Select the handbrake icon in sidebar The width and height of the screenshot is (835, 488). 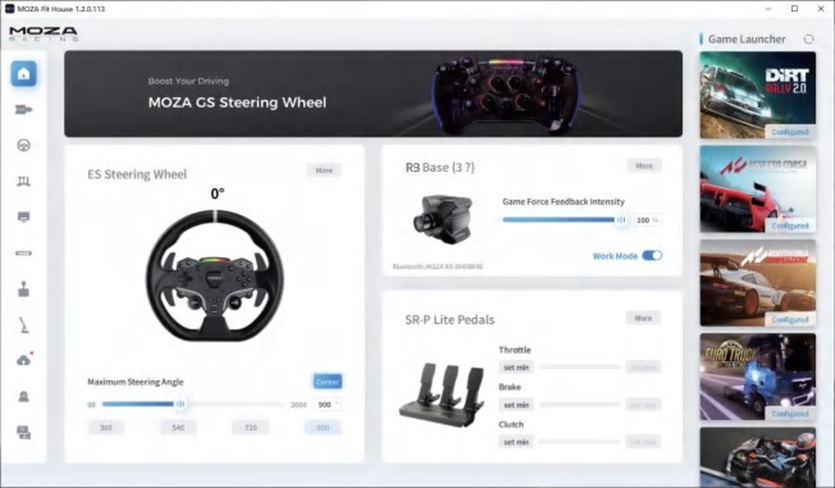pos(24,324)
